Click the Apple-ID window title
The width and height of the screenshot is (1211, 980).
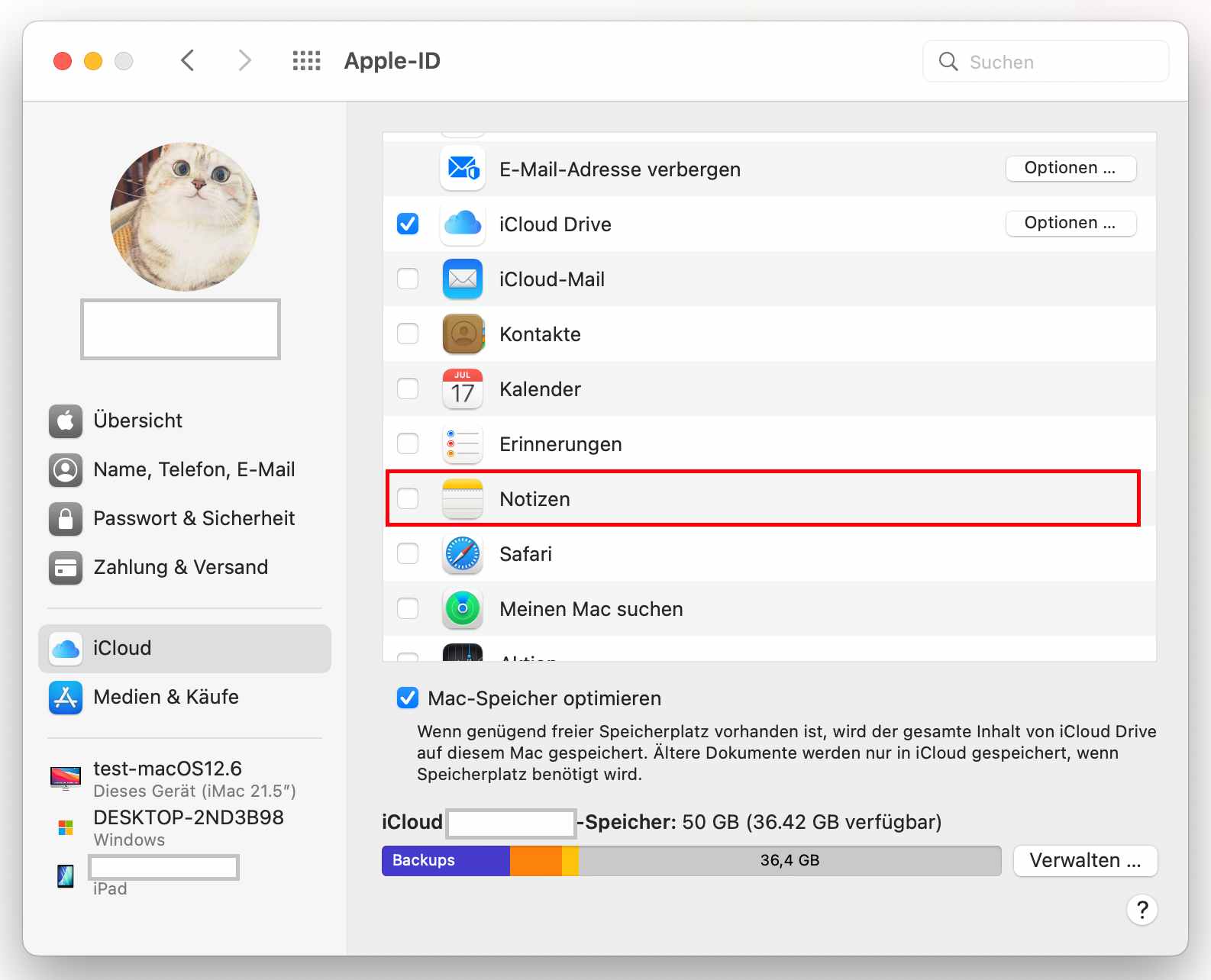coord(392,61)
